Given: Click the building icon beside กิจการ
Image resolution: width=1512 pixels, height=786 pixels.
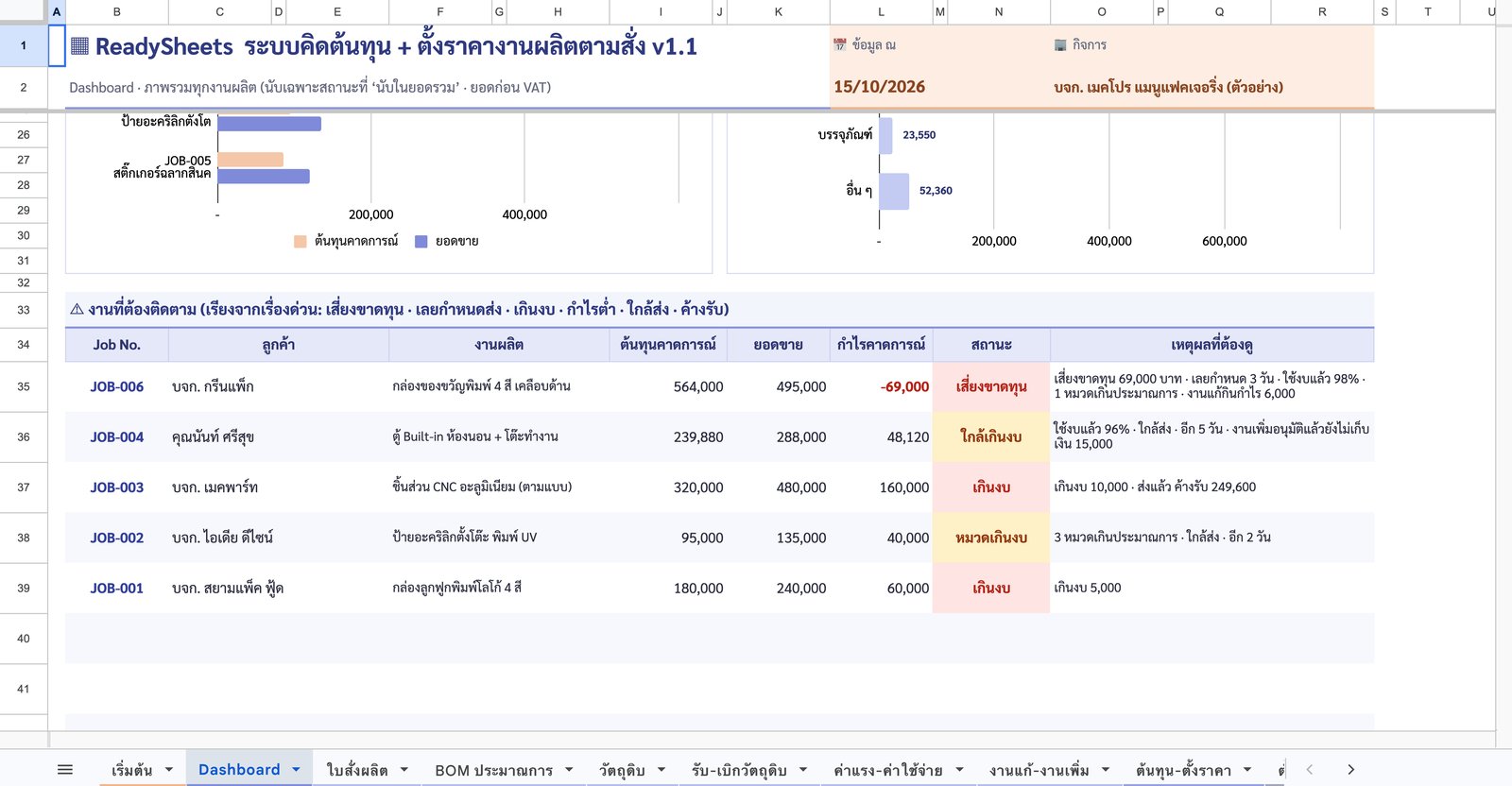Looking at the screenshot, I should 1060,44.
